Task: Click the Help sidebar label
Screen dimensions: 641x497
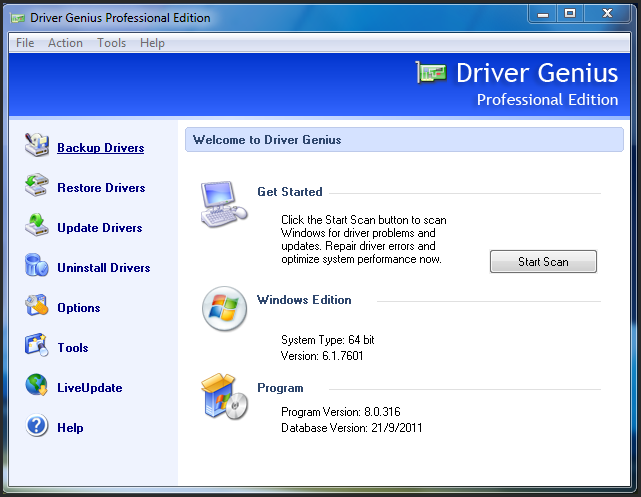Action: pyautogui.click(x=70, y=428)
